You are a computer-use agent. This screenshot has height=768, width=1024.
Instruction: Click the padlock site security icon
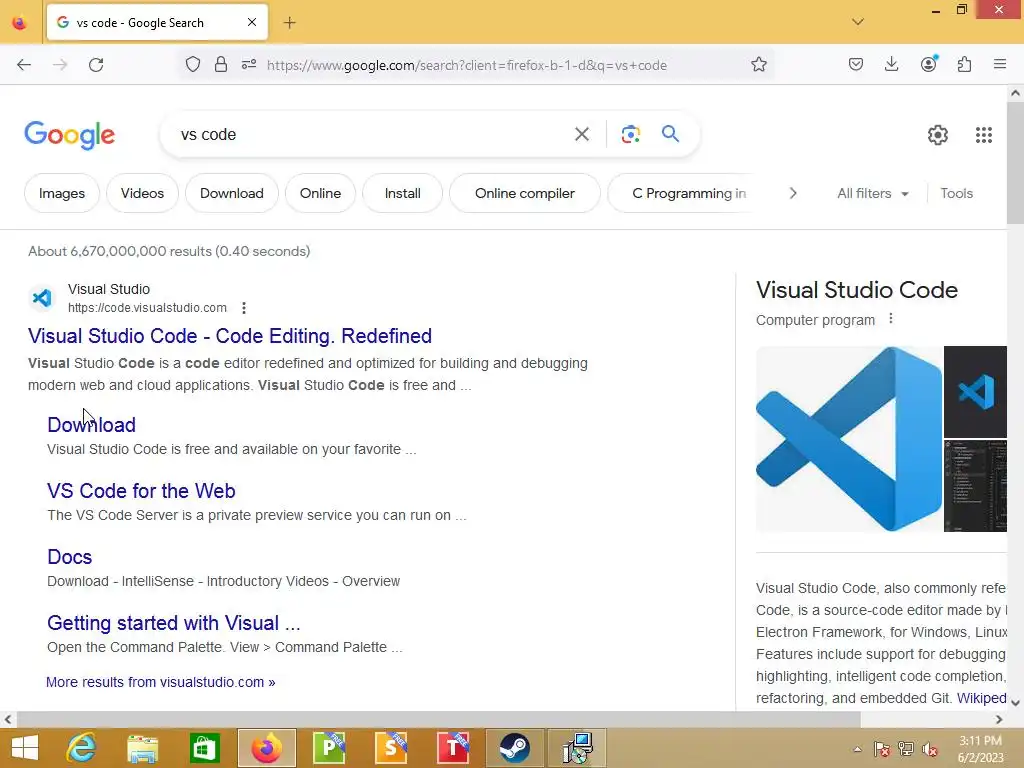point(221,65)
